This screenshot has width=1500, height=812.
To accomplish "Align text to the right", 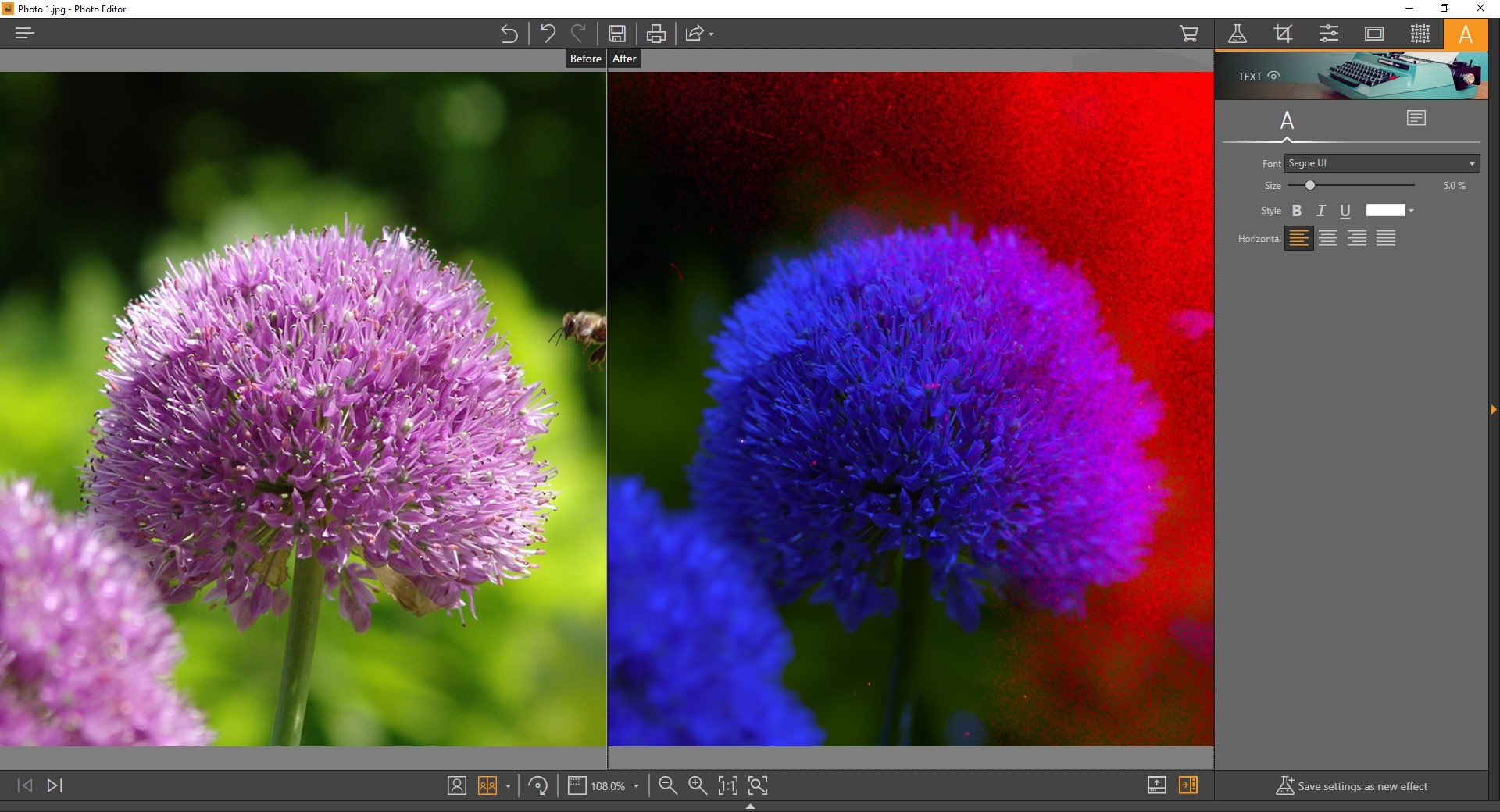I will pos(1357,238).
